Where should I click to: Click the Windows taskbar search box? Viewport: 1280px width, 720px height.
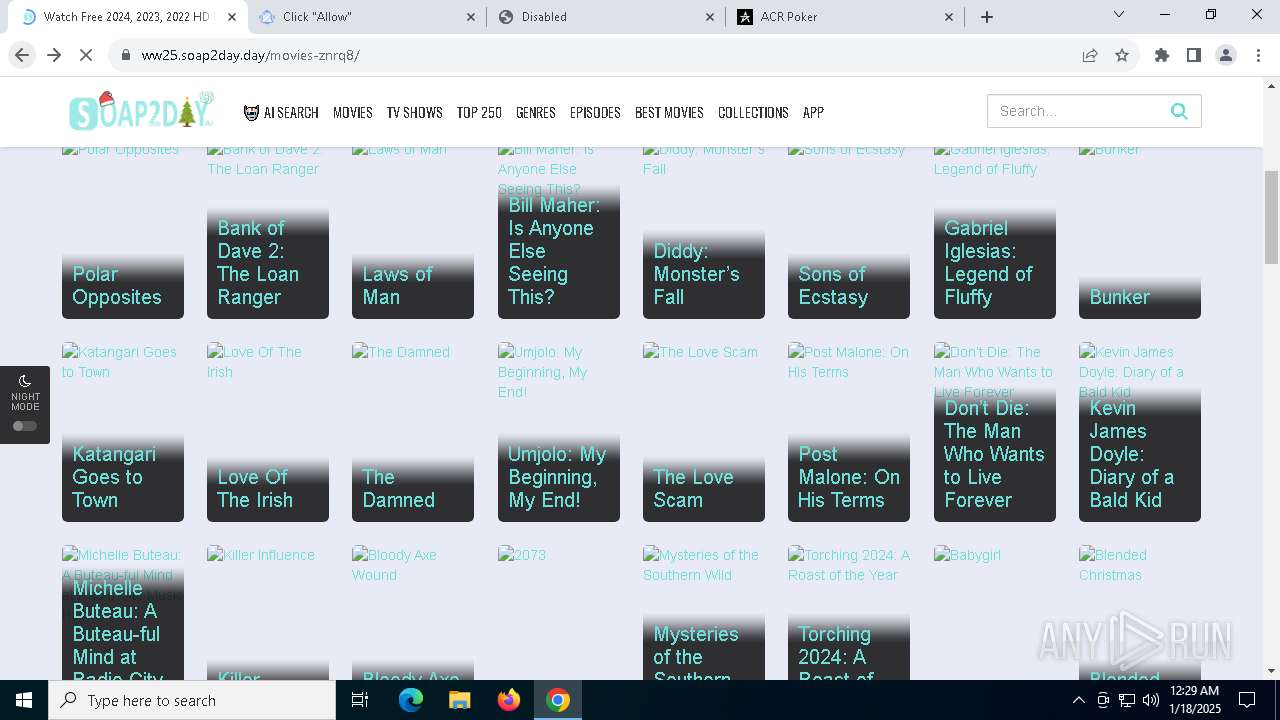click(x=192, y=700)
